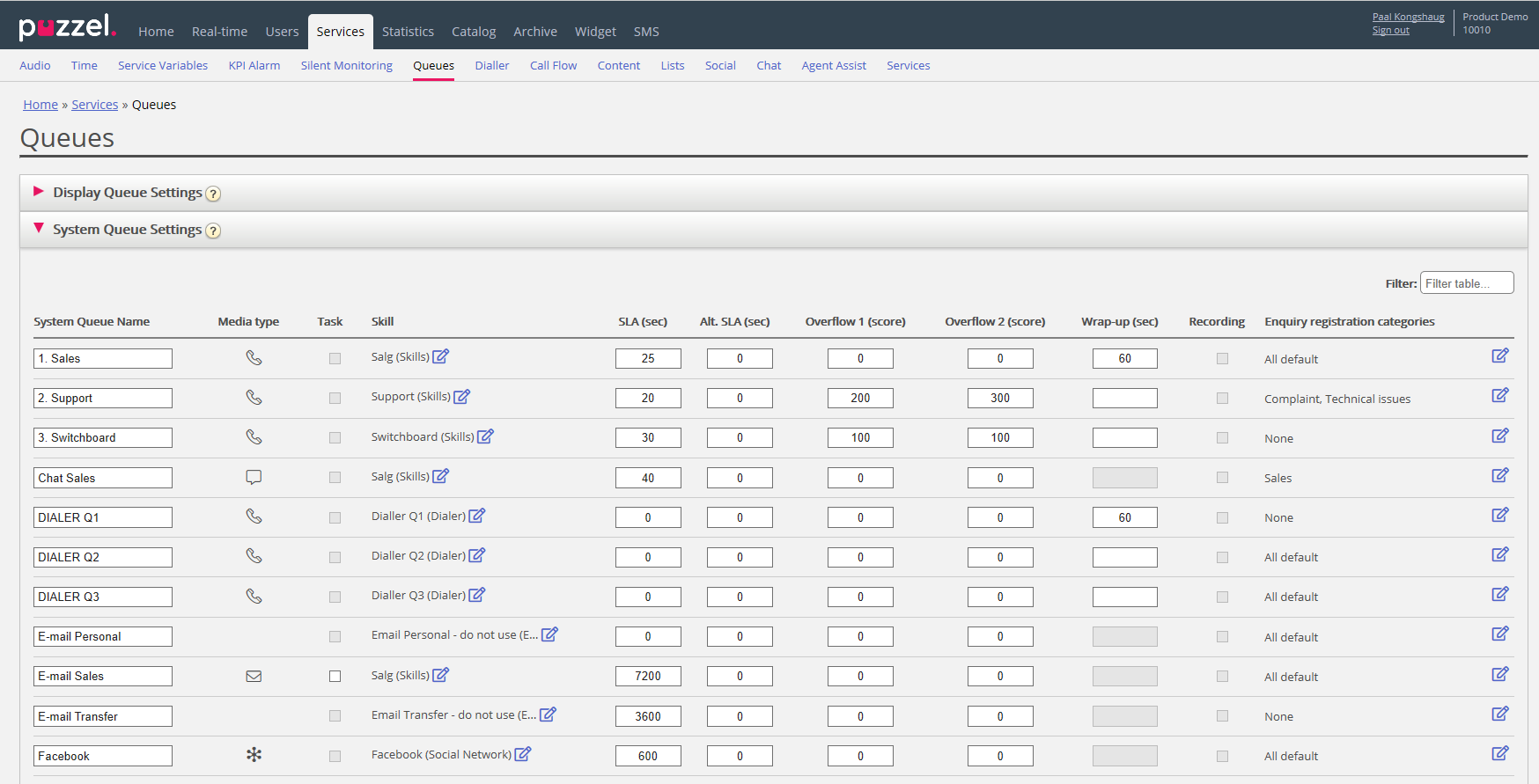Click the help icon next to Display Queue Settings
The height and width of the screenshot is (784, 1539).
(x=213, y=194)
